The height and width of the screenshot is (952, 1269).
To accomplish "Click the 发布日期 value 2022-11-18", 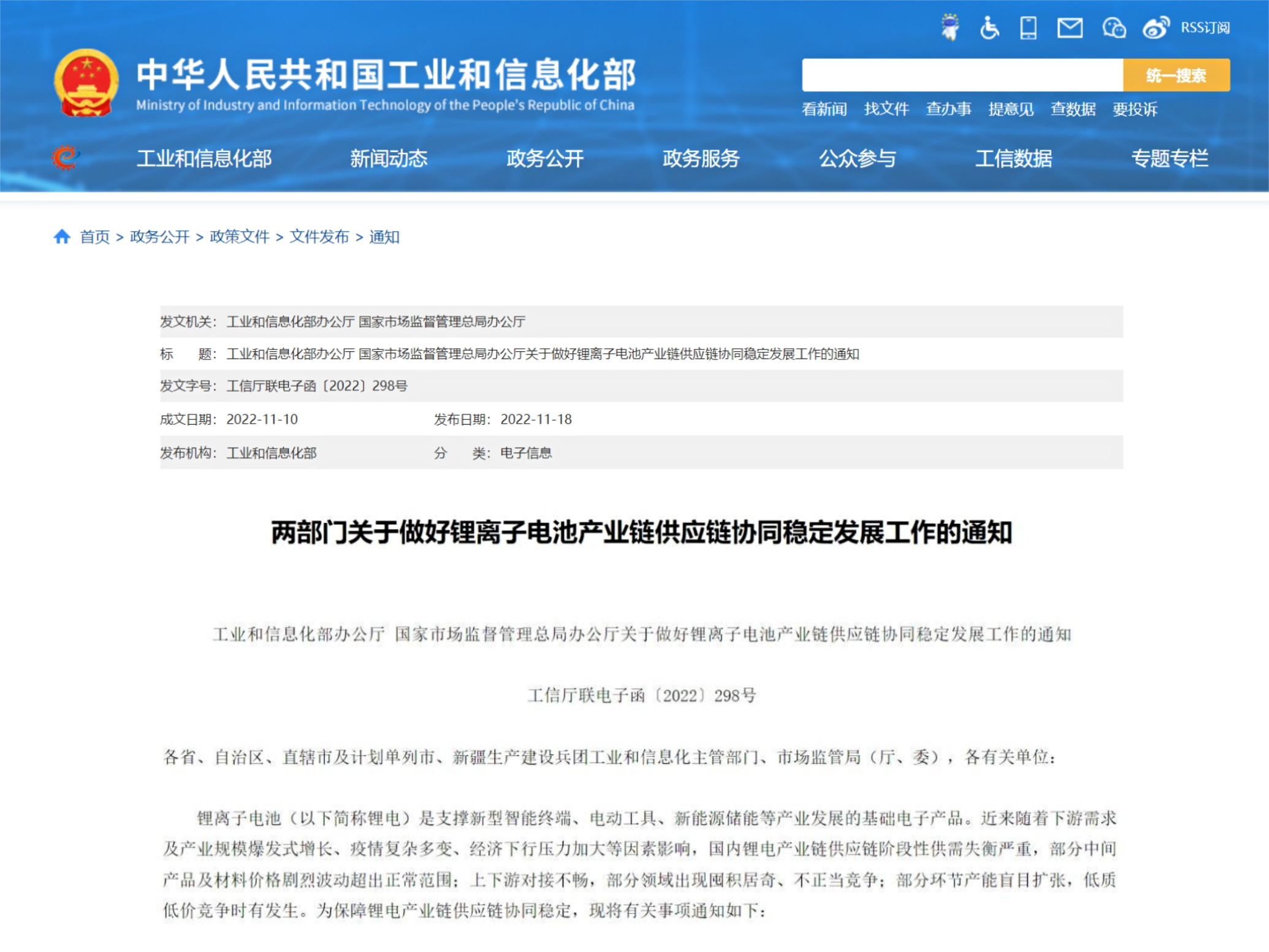I will click(536, 419).
